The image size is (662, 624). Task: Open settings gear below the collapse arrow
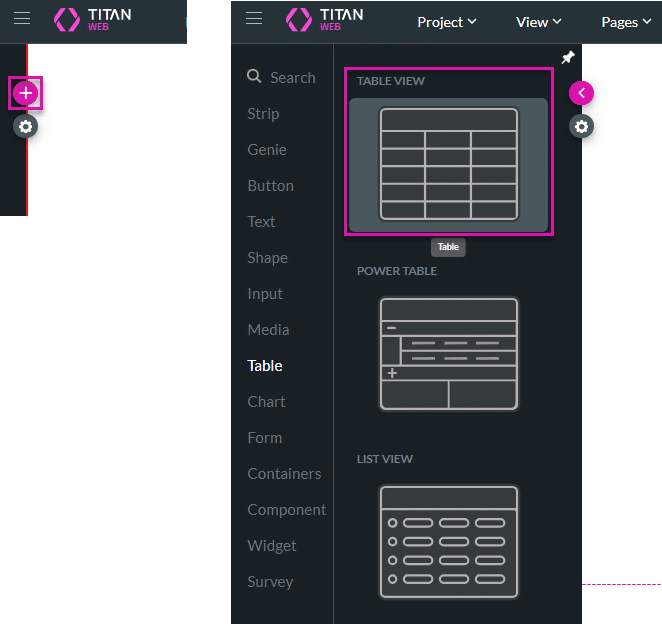click(x=582, y=126)
